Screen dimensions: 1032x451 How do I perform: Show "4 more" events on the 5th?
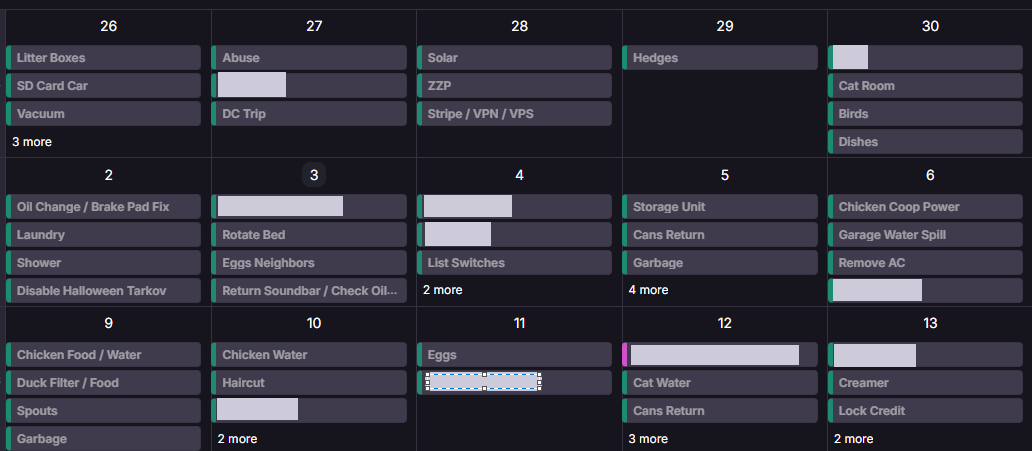tap(648, 290)
